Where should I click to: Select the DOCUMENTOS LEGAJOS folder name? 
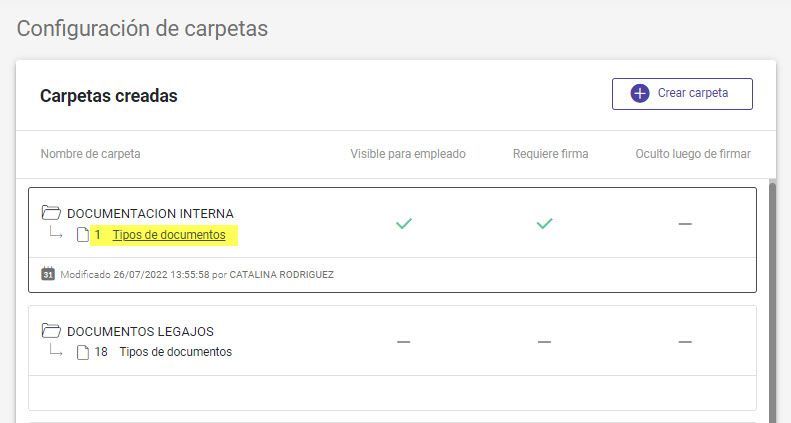[140, 331]
